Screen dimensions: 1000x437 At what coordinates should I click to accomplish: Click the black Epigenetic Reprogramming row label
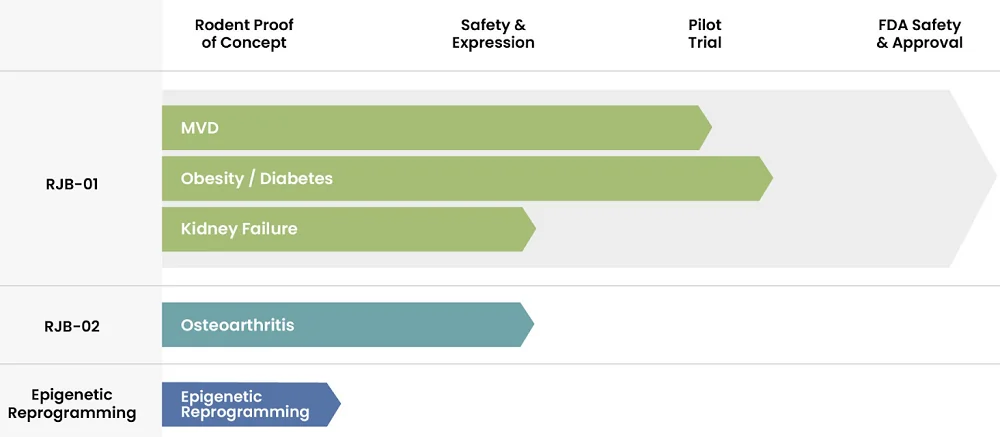[72, 404]
